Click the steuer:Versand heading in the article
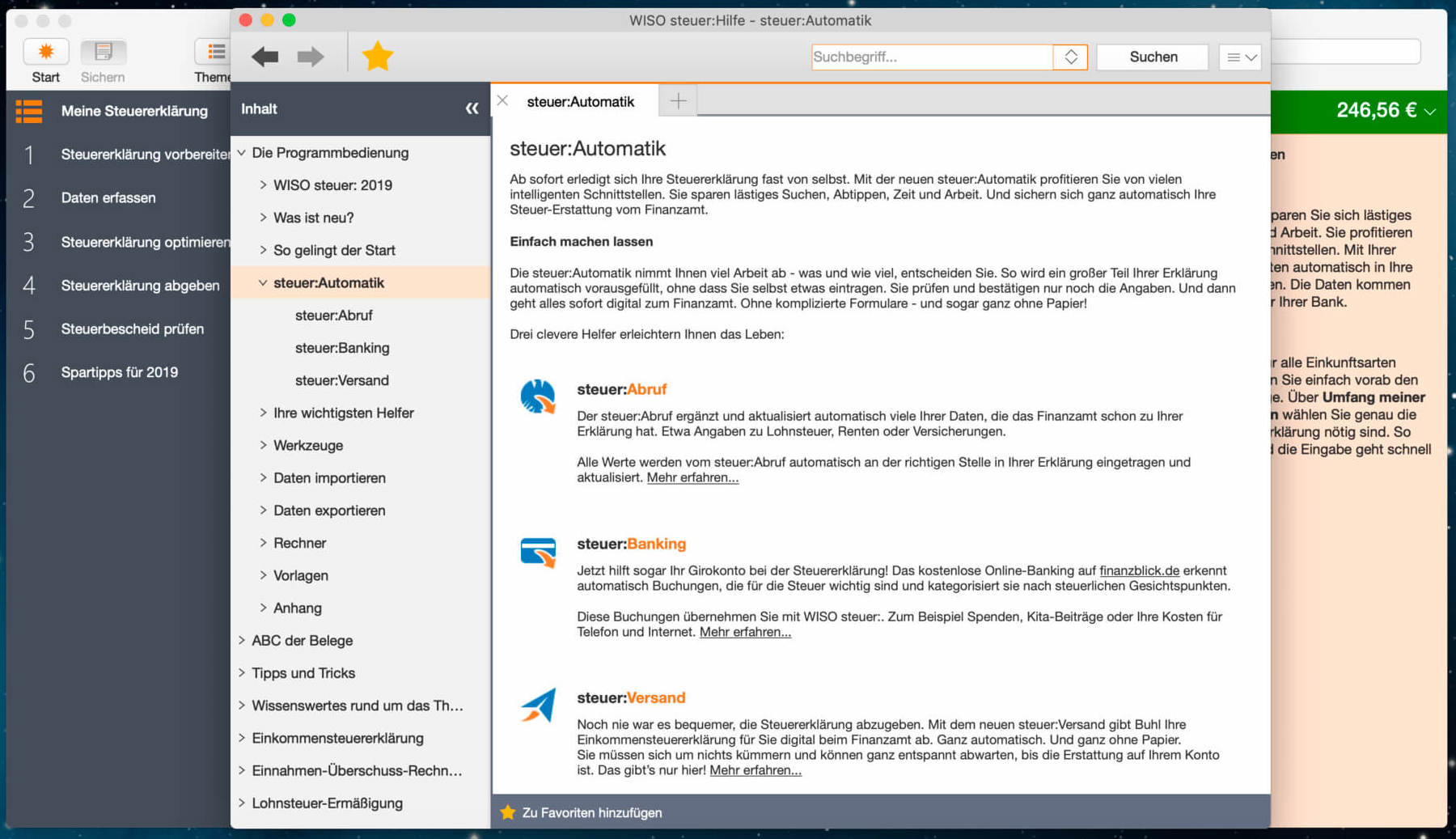This screenshot has width=1456, height=839. (631, 697)
